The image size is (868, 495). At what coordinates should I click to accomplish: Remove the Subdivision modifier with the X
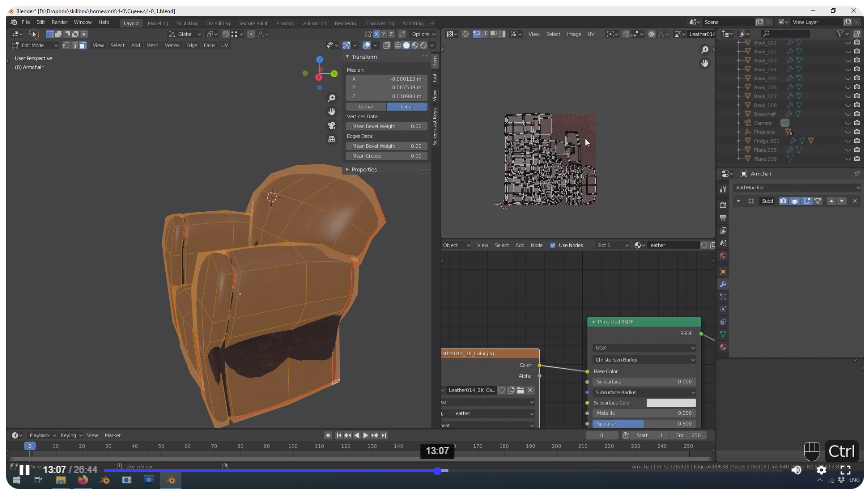[x=856, y=201]
